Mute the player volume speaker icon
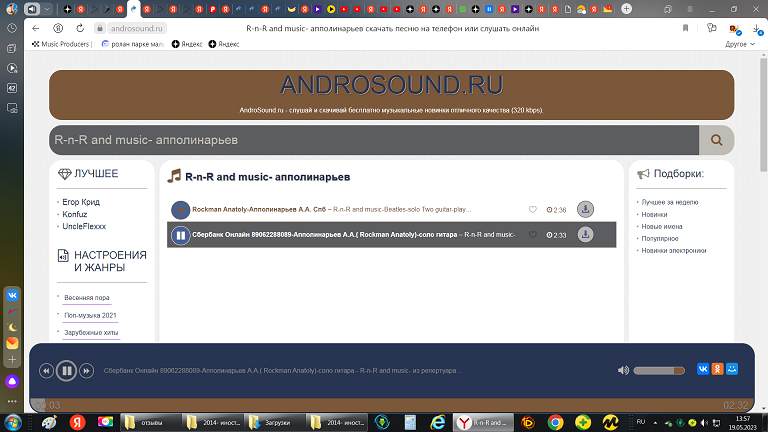 [623, 370]
